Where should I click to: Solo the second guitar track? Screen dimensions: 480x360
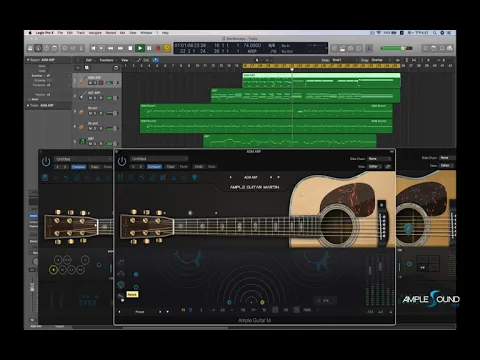[x=95, y=98]
